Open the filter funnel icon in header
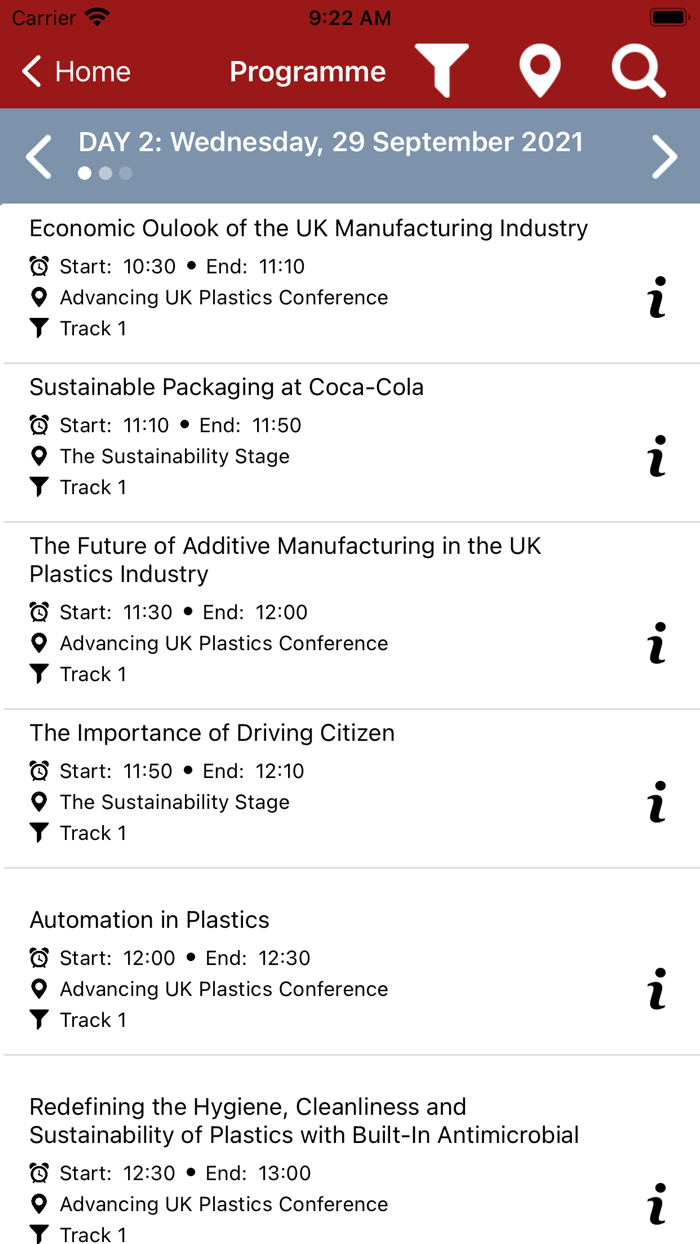Image resolution: width=700 pixels, height=1244 pixels. (x=442, y=71)
